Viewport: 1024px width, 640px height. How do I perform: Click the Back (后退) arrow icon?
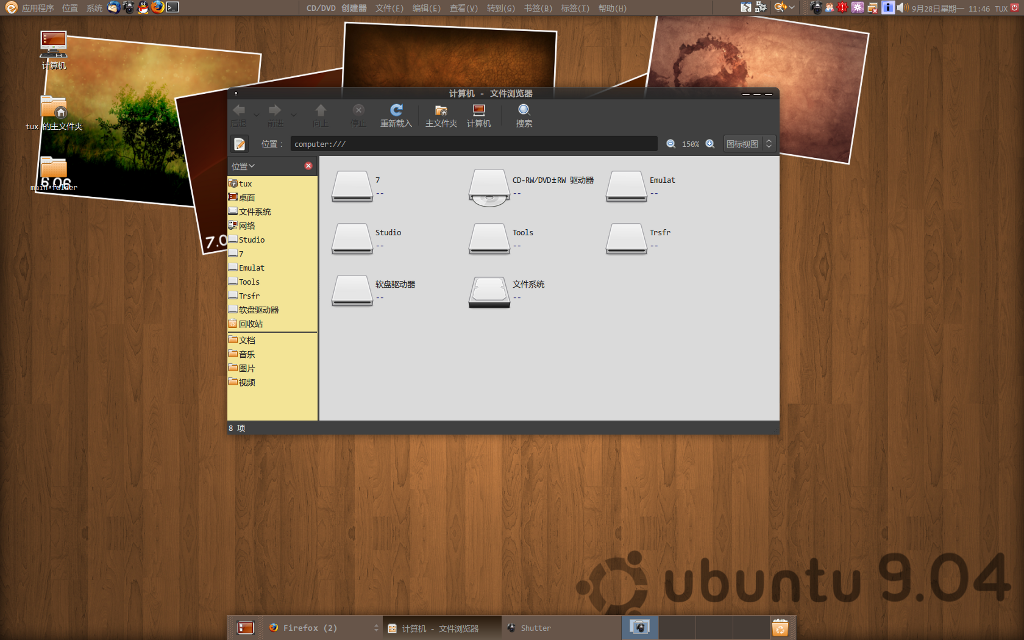click(x=239, y=110)
